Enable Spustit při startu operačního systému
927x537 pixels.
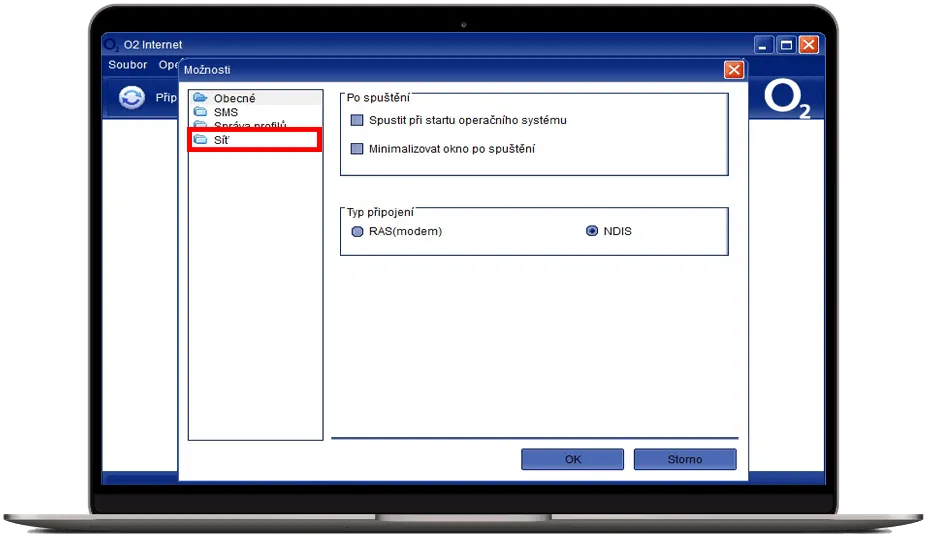coord(357,120)
